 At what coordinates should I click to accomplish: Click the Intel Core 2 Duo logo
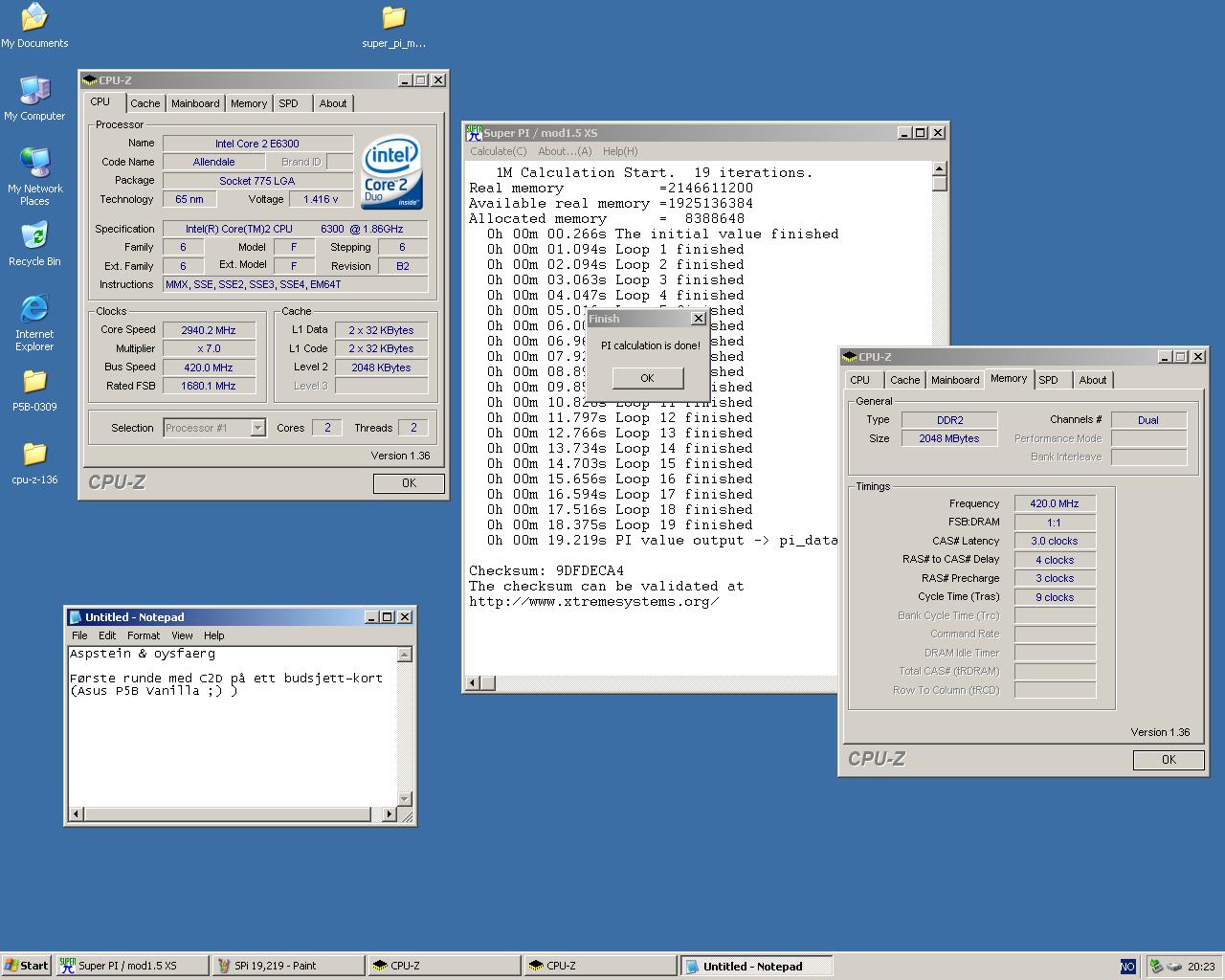click(x=391, y=172)
